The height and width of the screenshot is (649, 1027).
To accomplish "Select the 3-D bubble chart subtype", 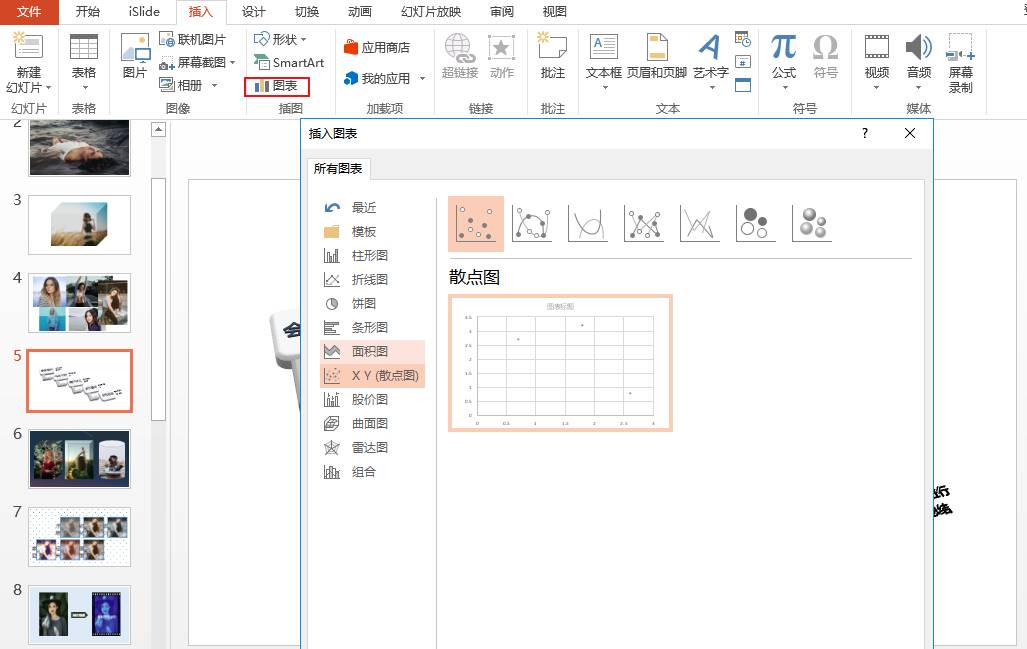I will point(811,222).
